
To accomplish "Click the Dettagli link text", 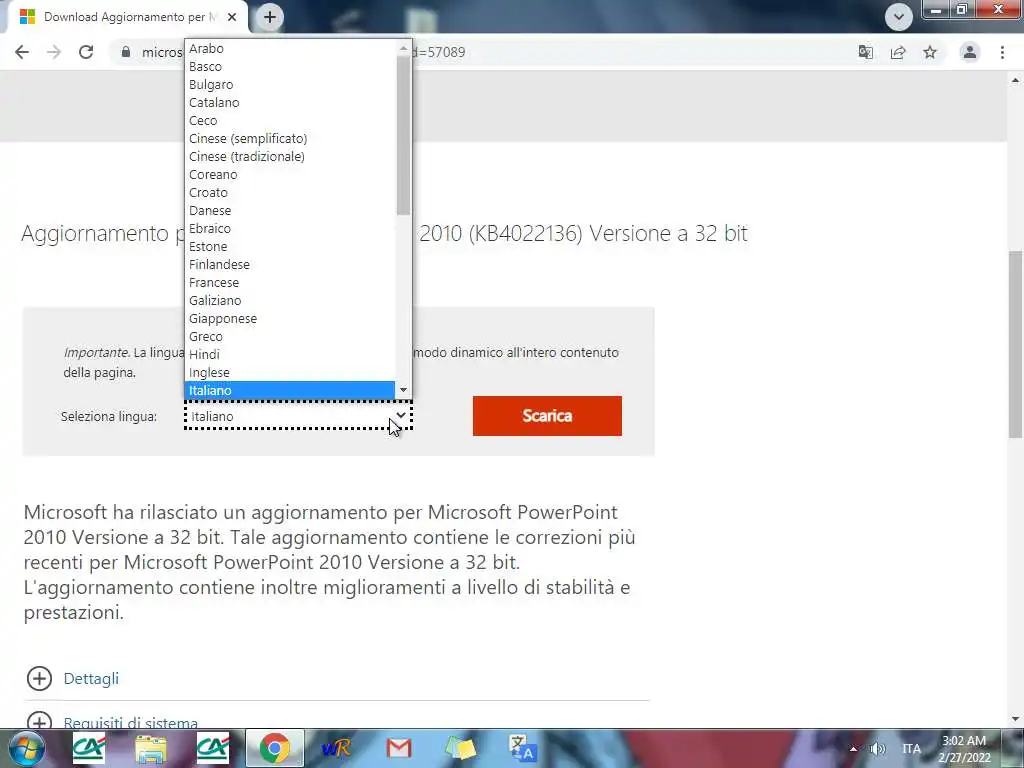I will click(91, 679).
